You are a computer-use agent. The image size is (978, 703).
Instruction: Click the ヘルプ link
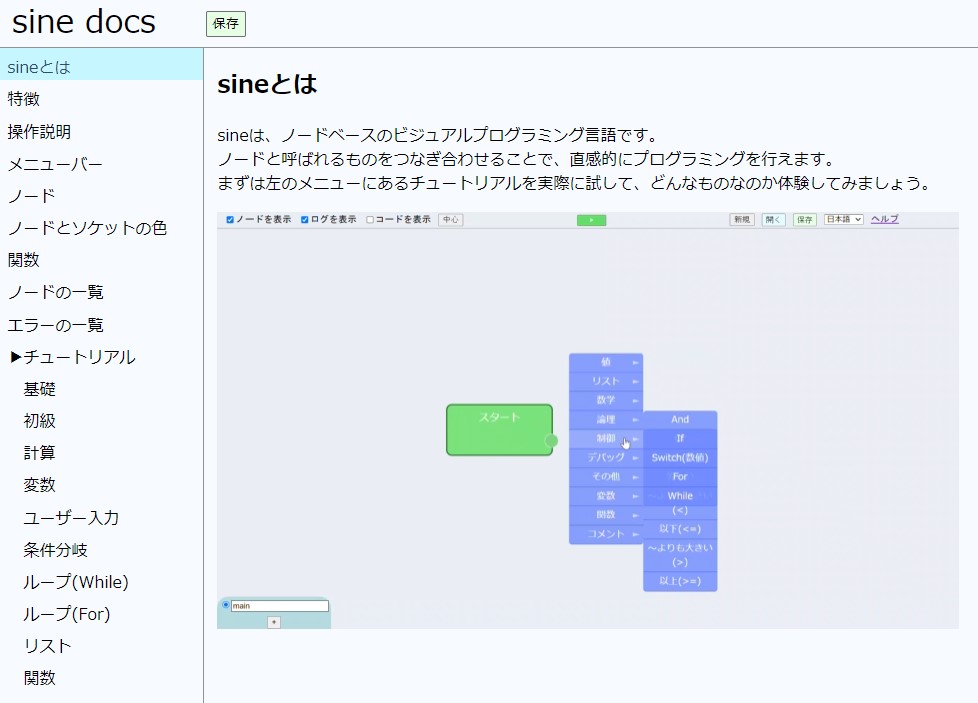[x=884, y=219]
